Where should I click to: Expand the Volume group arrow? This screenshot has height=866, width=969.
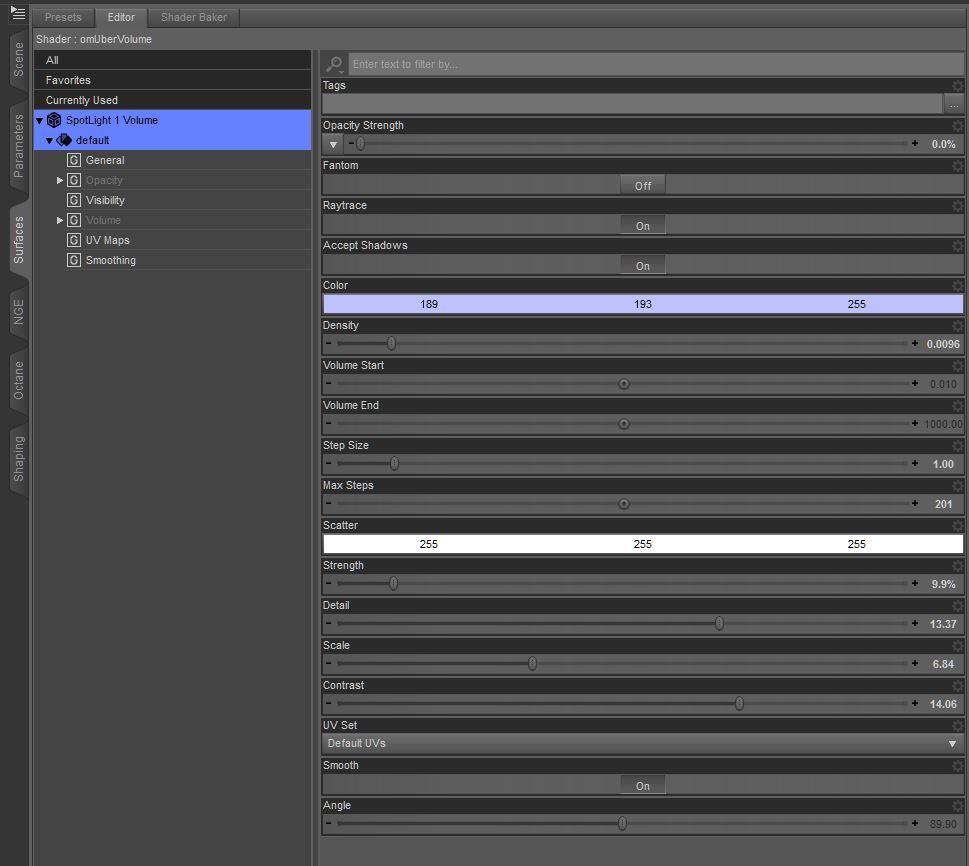(60, 220)
